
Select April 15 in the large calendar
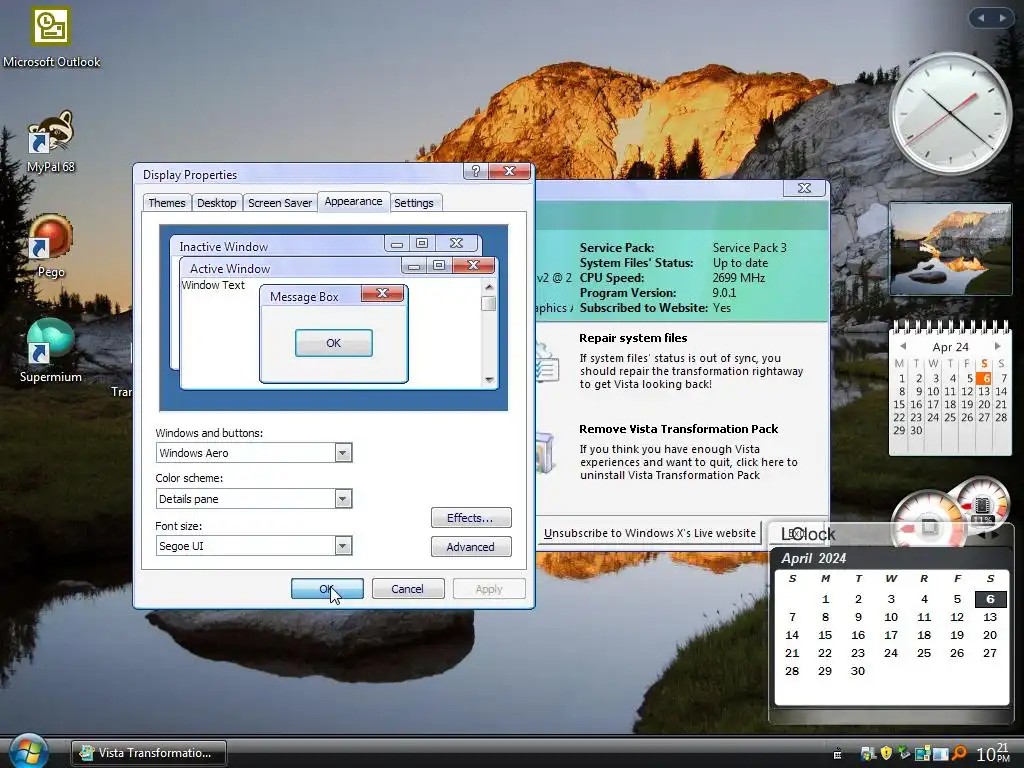pyautogui.click(x=825, y=635)
